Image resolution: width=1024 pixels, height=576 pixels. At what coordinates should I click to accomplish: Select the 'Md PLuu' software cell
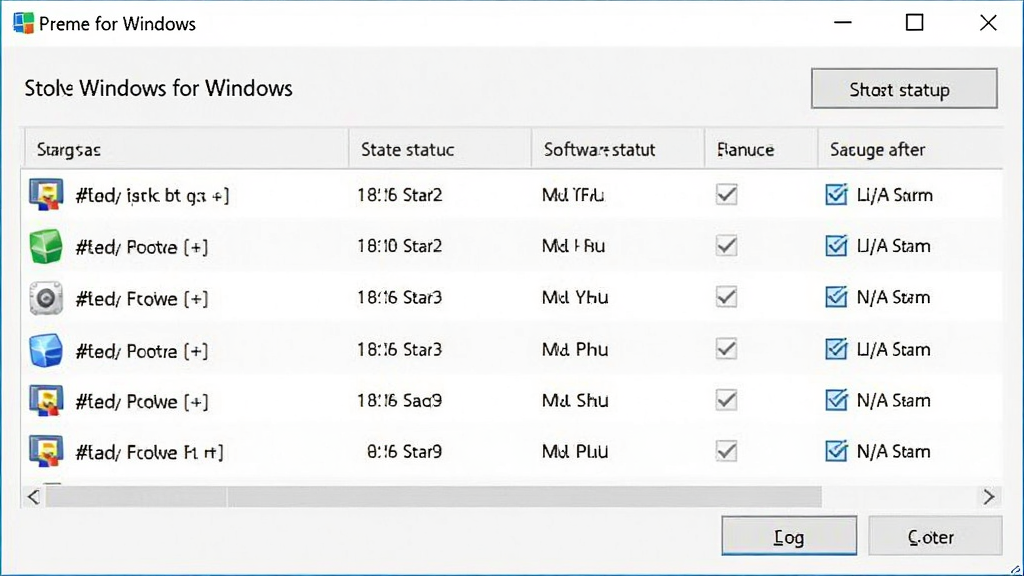pyautogui.click(x=575, y=451)
